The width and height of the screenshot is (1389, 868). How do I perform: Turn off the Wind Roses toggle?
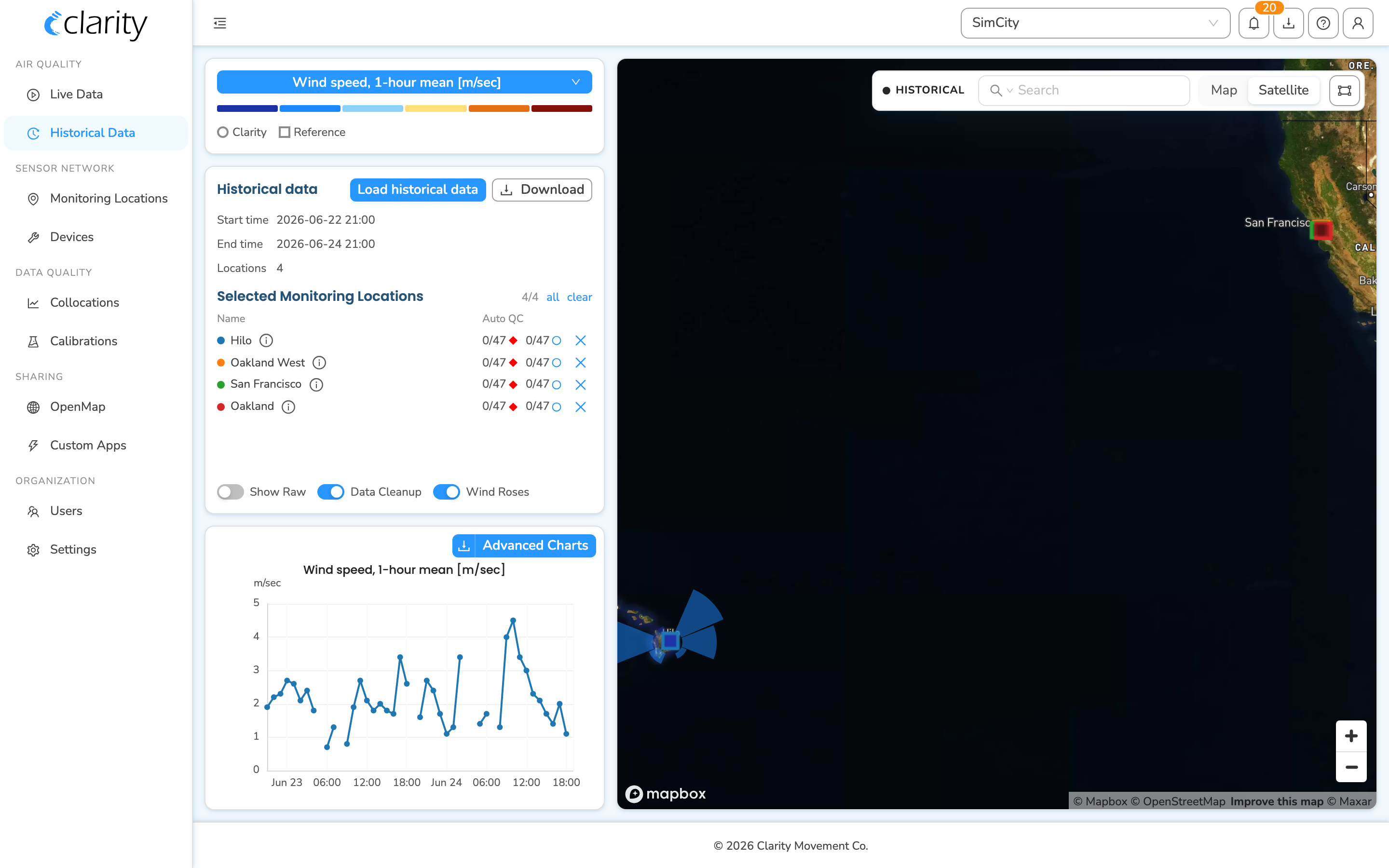point(447,492)
